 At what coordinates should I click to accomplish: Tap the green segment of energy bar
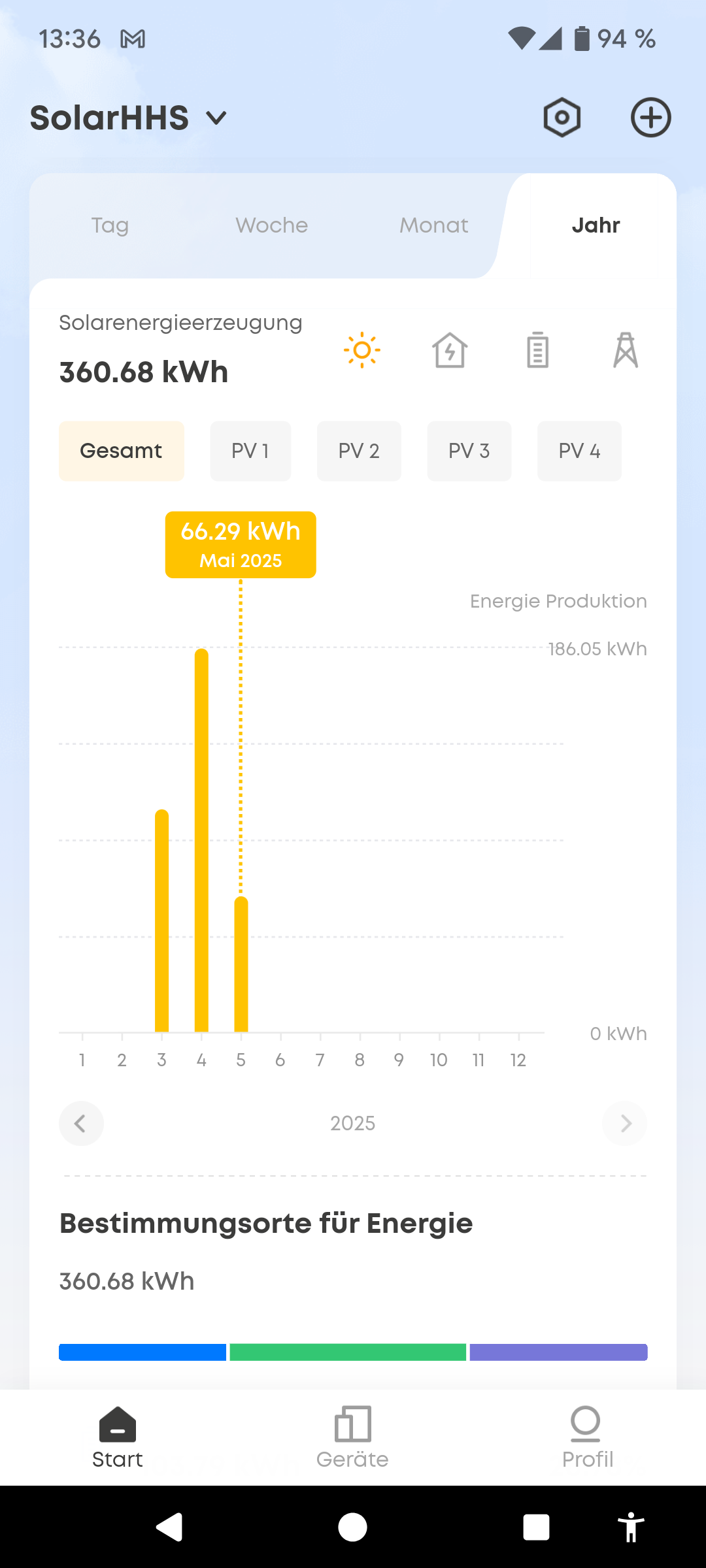tap(348, 1352)
